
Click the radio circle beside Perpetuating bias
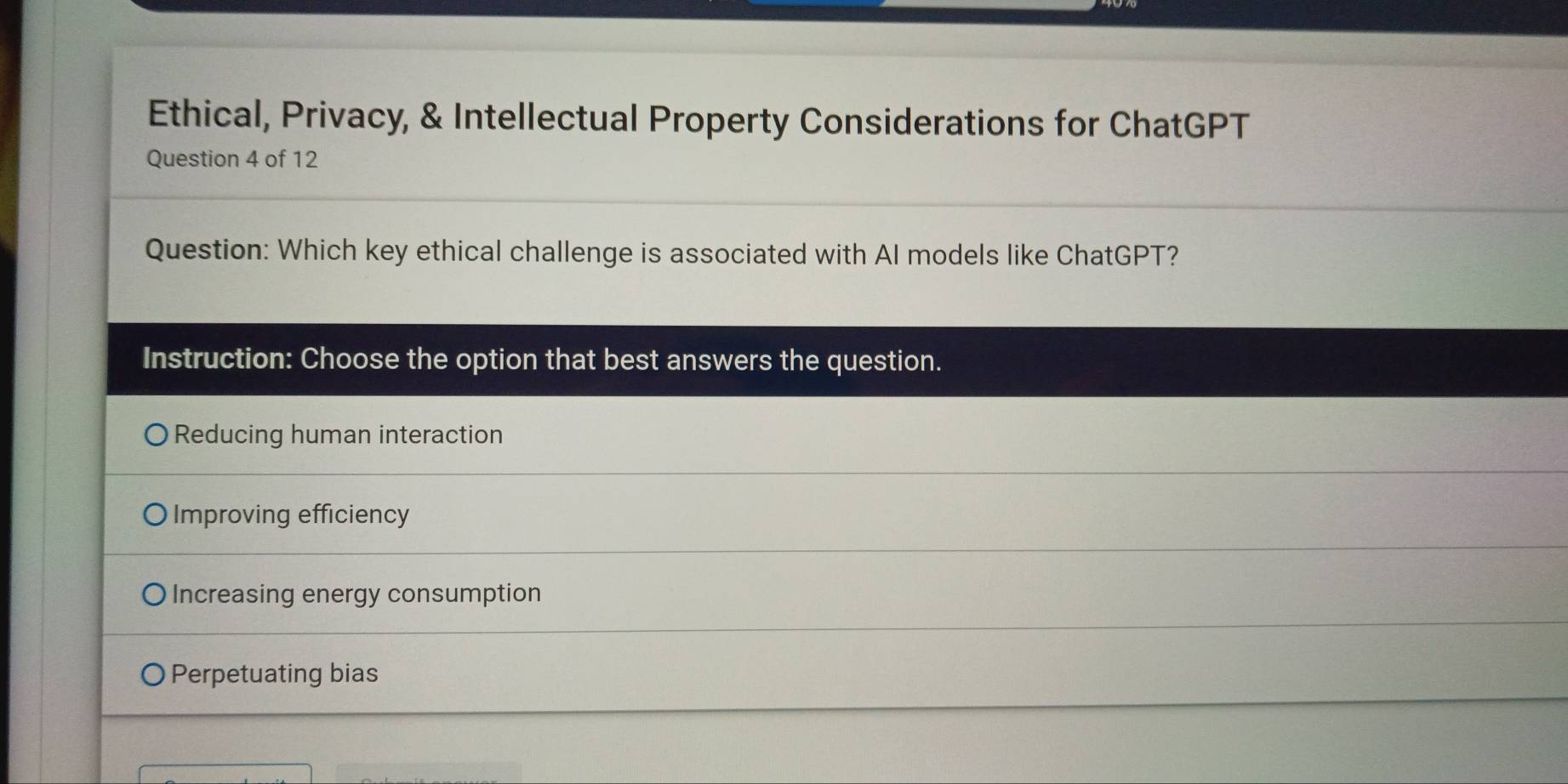(154, 673)
